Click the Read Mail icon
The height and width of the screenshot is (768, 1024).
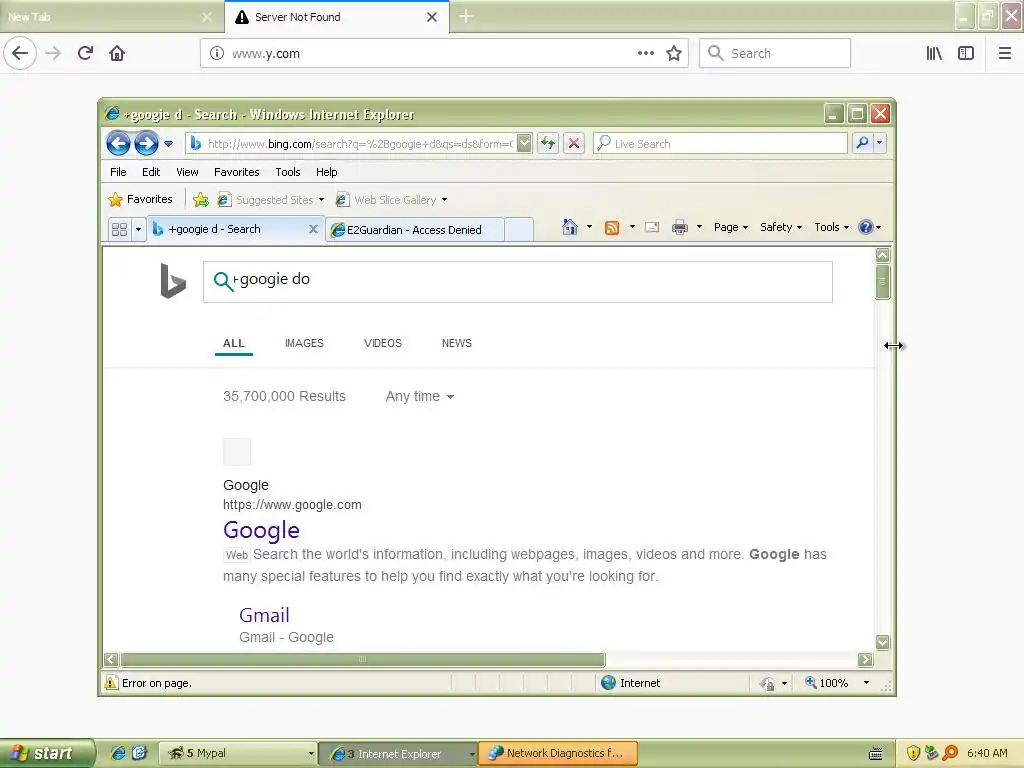click(x=652, y=227)
